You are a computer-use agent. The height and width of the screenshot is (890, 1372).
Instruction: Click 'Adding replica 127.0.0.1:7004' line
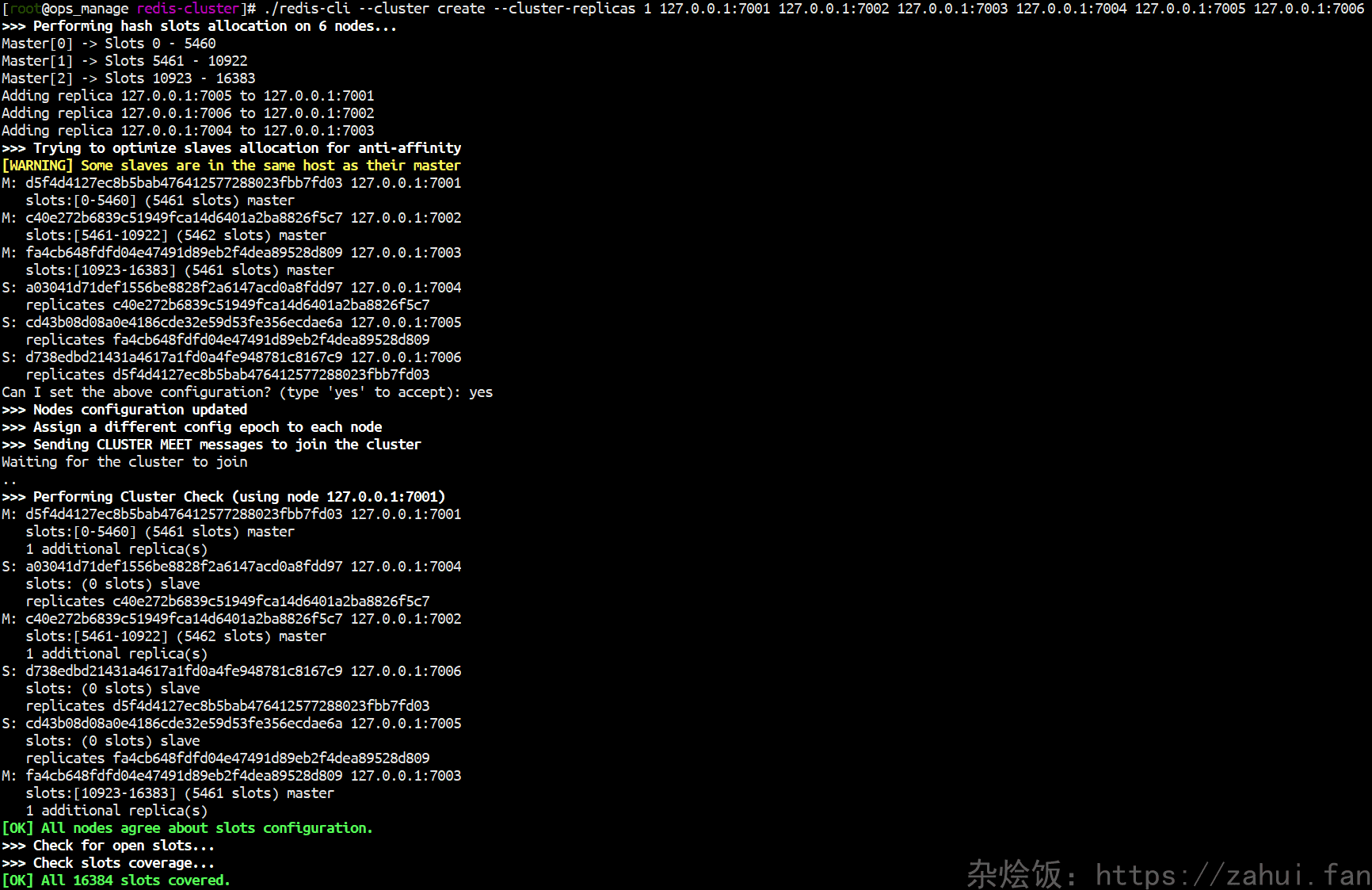click(x=188, y=131)
